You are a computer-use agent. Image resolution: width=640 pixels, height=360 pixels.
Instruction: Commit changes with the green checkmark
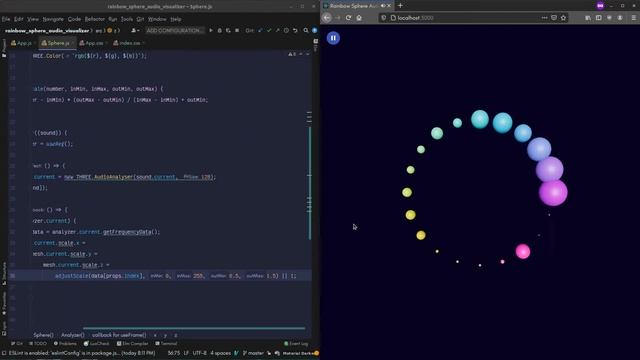click(x=269, y=31)
